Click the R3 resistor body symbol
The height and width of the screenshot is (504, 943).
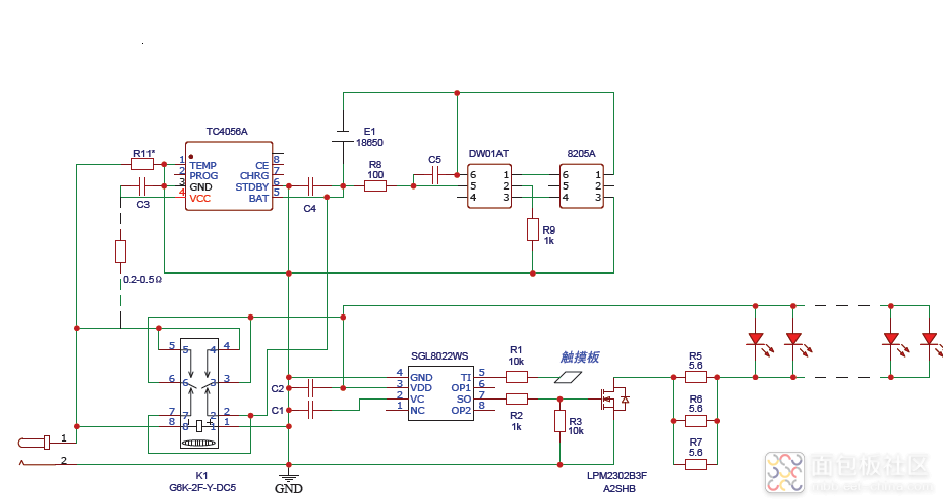(560, 421)
